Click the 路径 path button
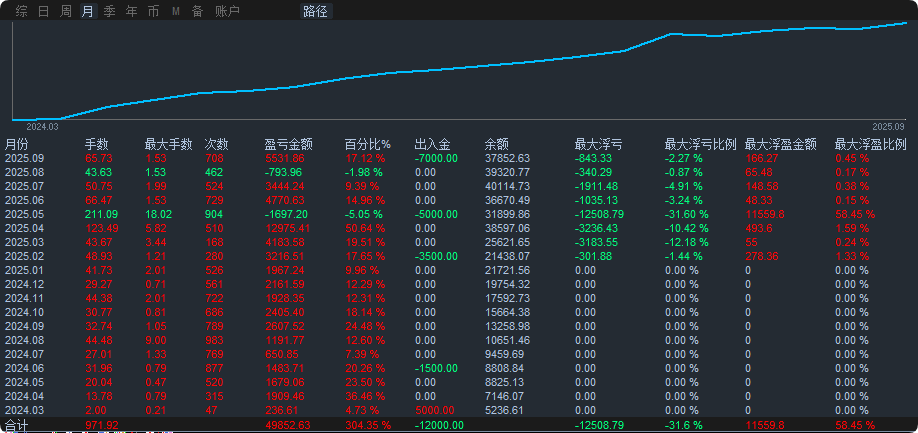This screenshot has height=433, width=918. tap(316, 11)
